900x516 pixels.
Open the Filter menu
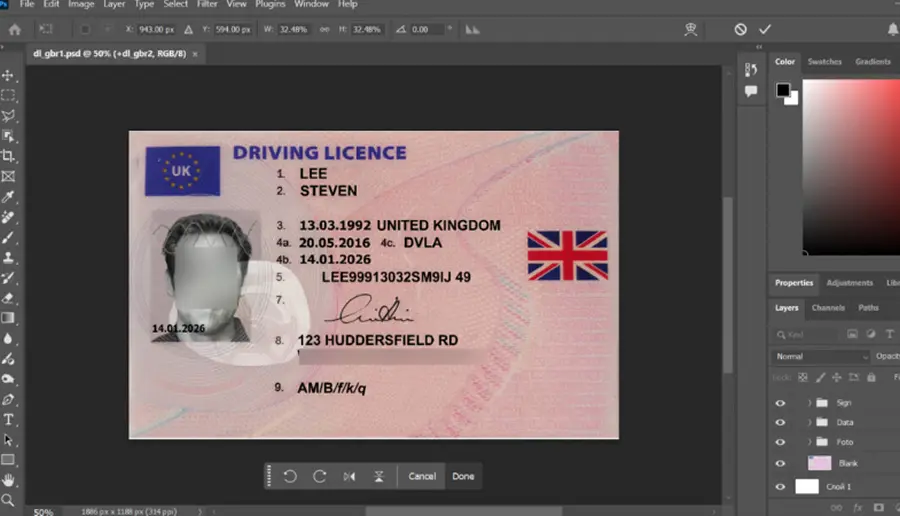click(207, 4)
